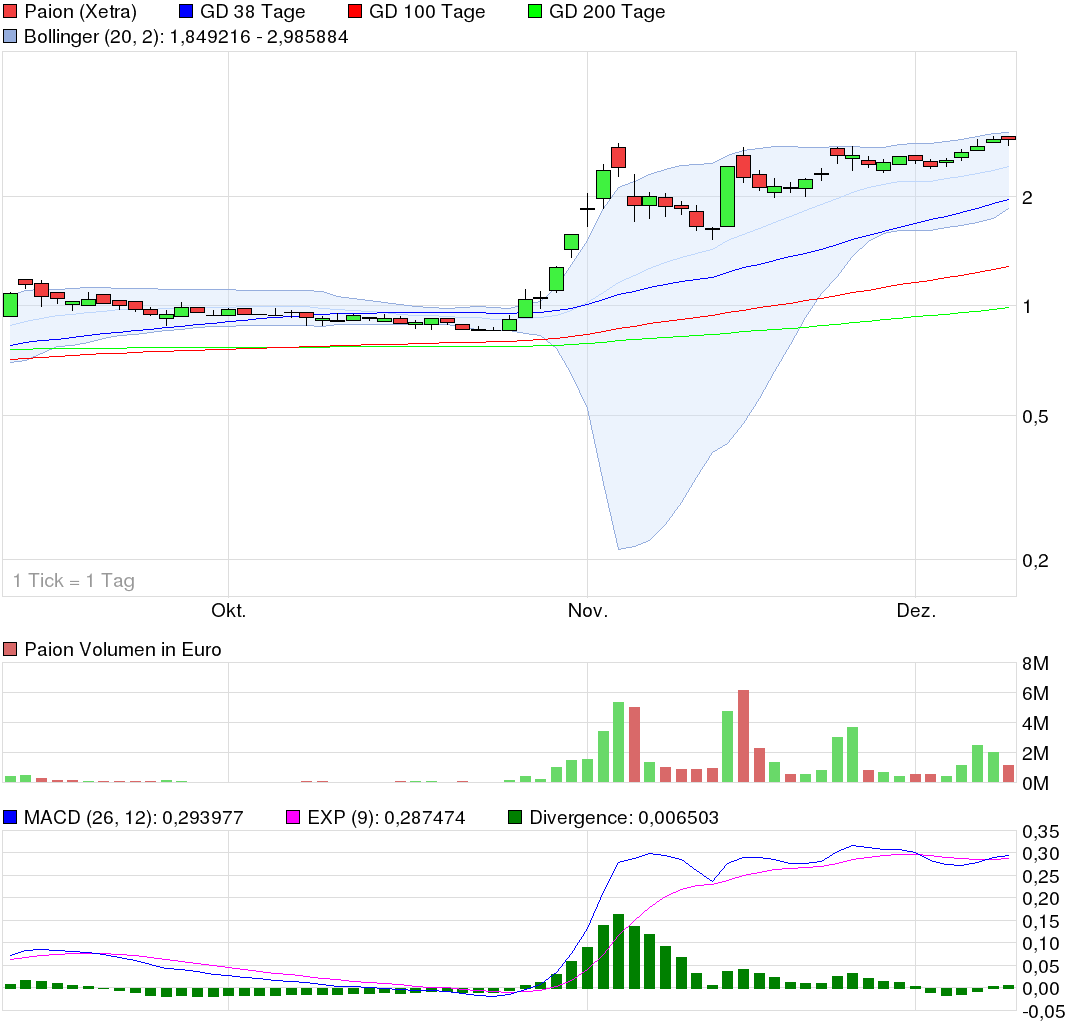Click the tallest dark green divergence bar
The image size is (1090, 1030).
point(619,951)
